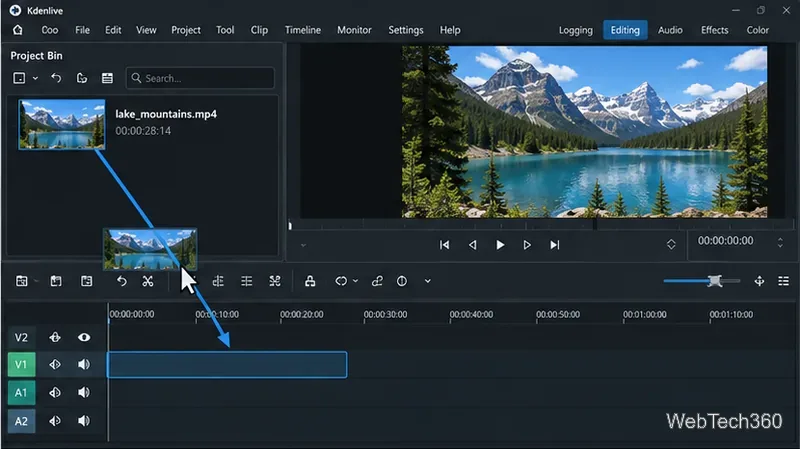The height and width of the screenshot is (449, 800).
Task: Switch to the Effects workspace
Action: (x=714, y=30)
